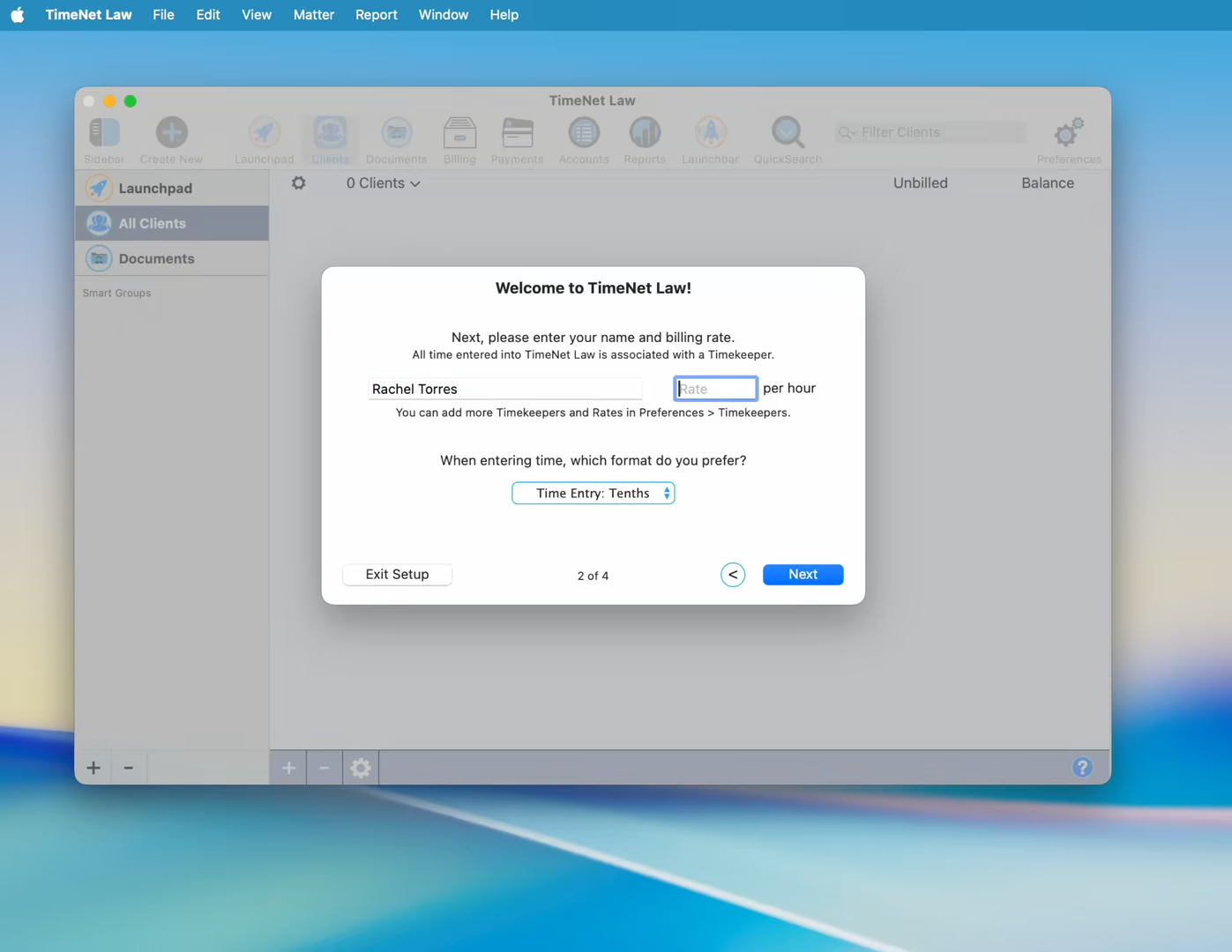Open the Help menu
This screenshot has height=952, width=1232.
click(504, 15)
